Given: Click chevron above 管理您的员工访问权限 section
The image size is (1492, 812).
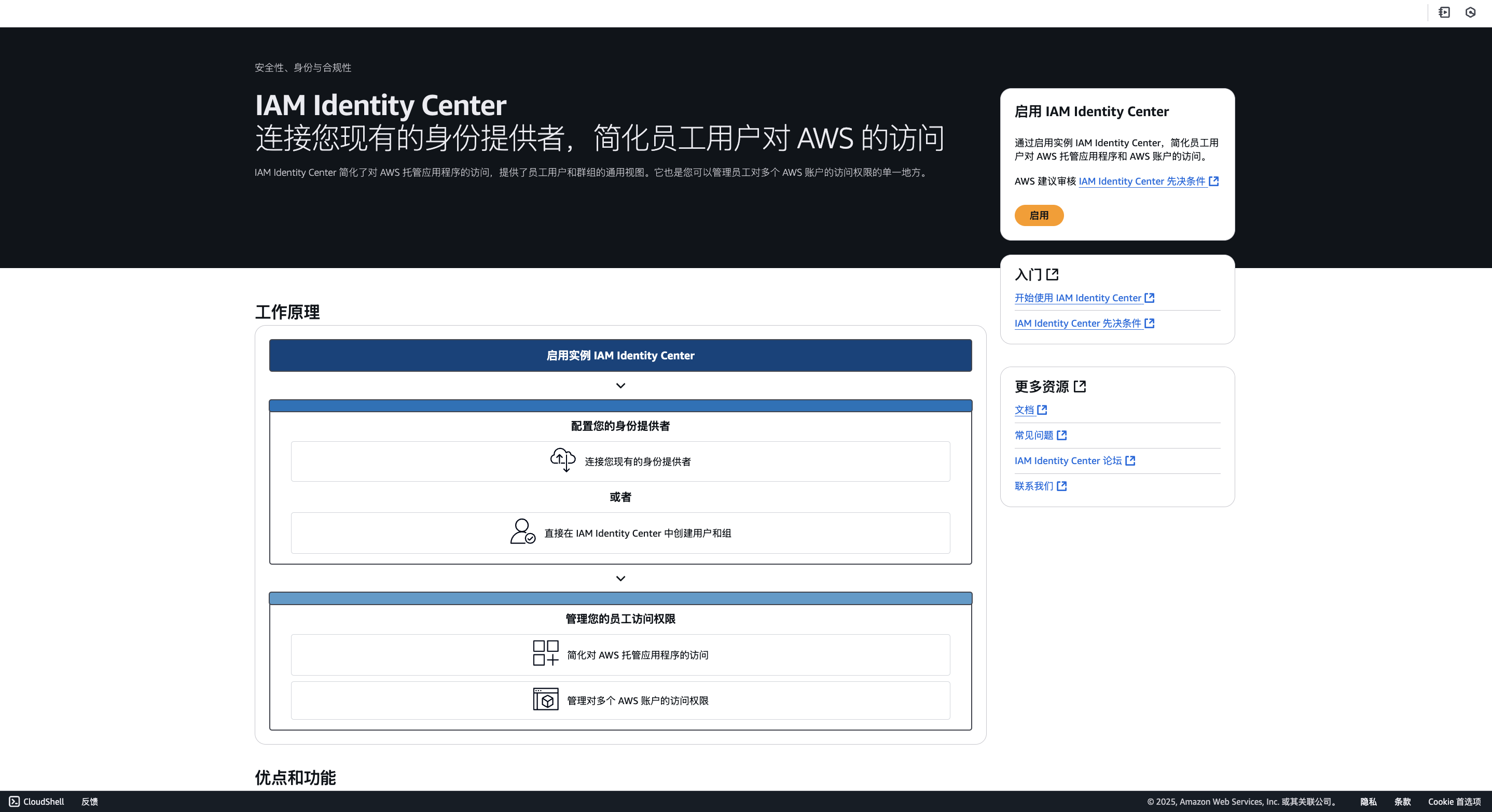Looking at the screenshot, I should click(620, 579).
